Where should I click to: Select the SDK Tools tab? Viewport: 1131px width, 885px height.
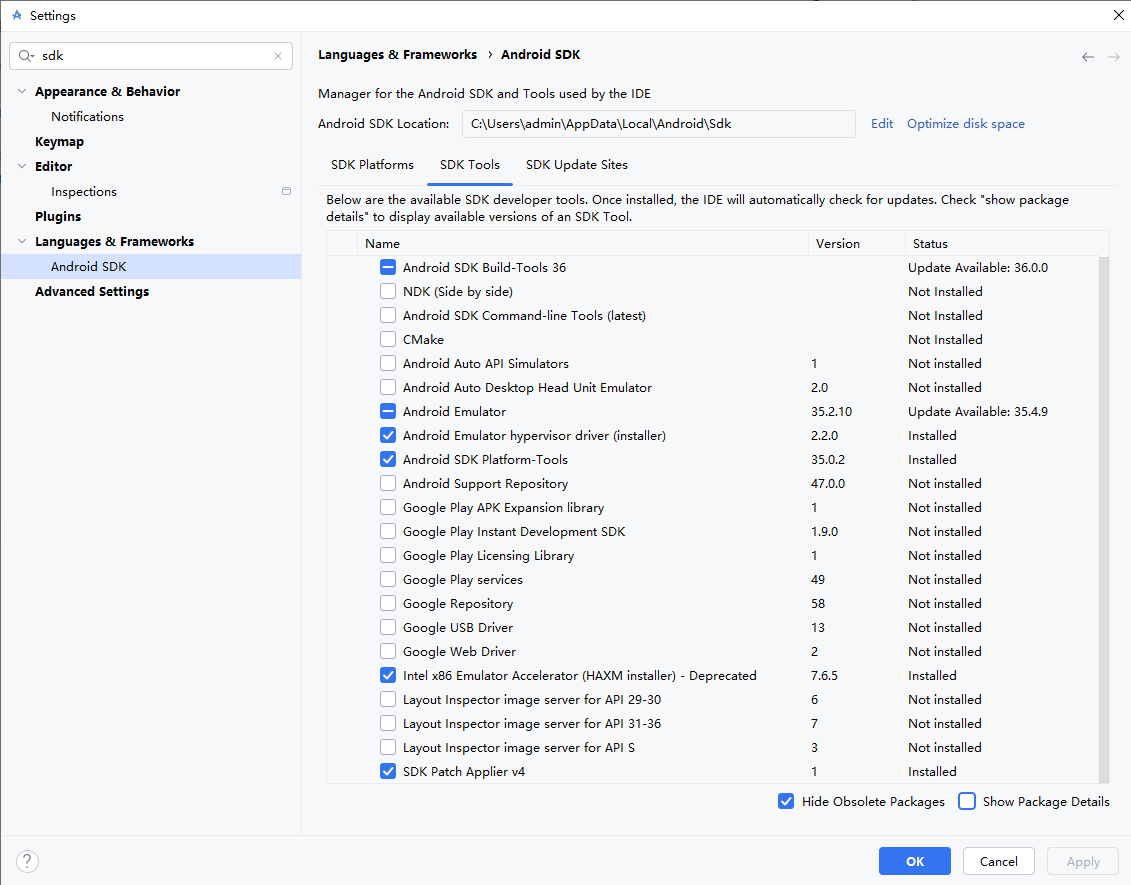click(x=470, y=164)
